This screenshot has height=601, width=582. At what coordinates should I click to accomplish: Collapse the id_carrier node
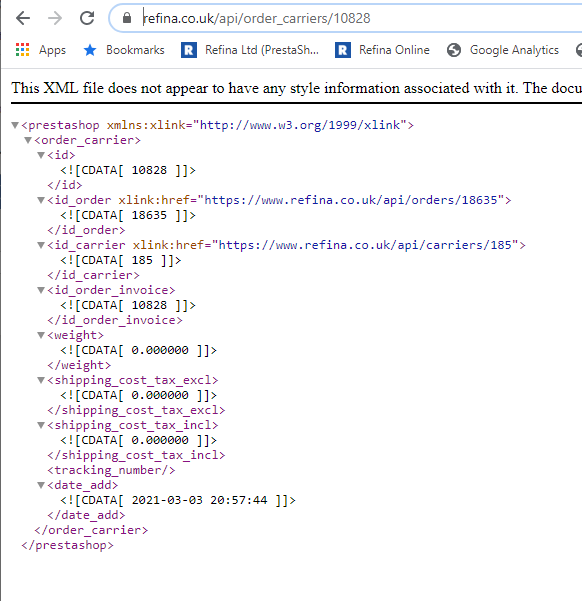pos(41,245)
